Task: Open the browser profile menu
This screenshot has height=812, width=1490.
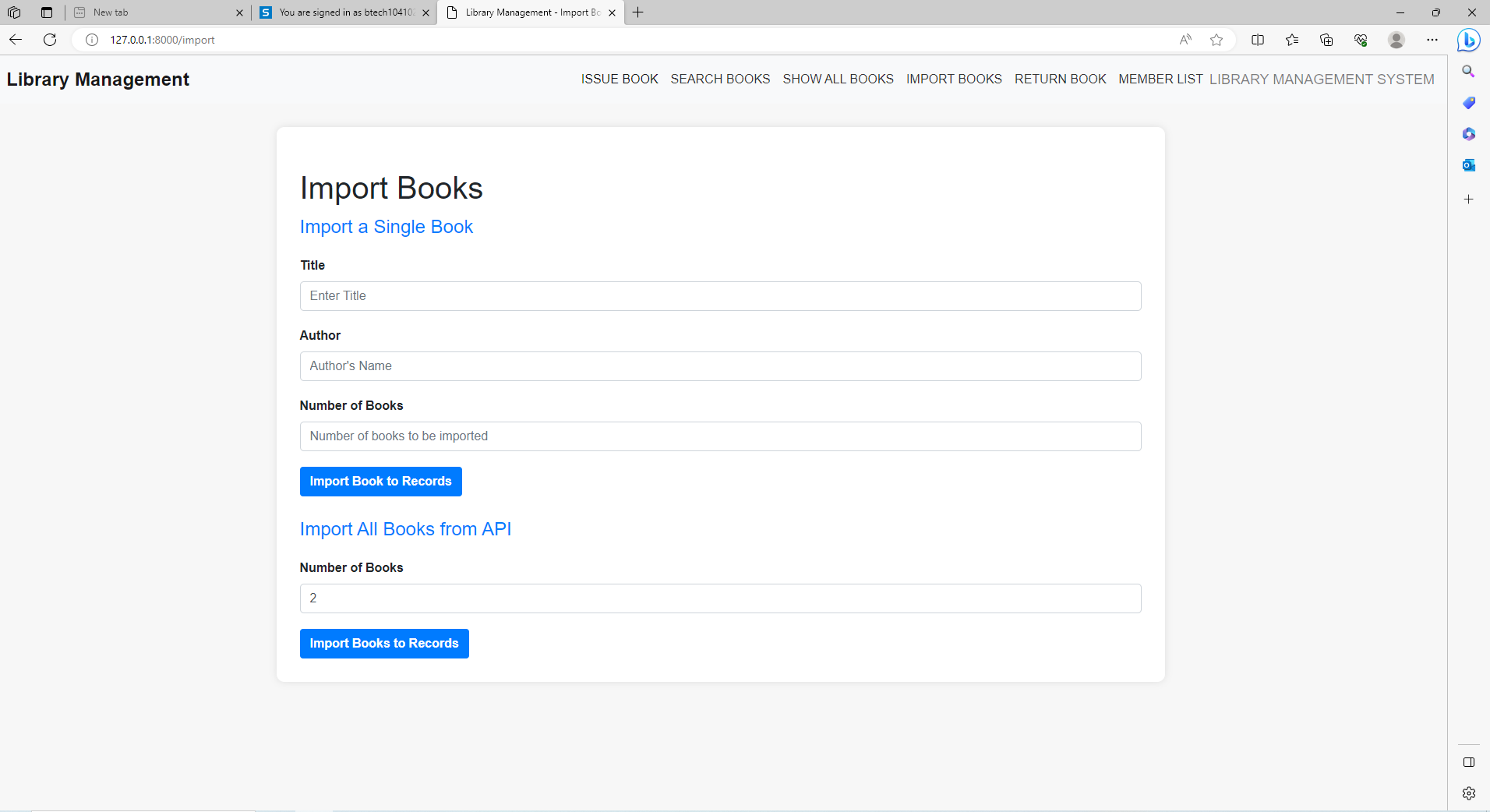Action: coord(1396,40)
